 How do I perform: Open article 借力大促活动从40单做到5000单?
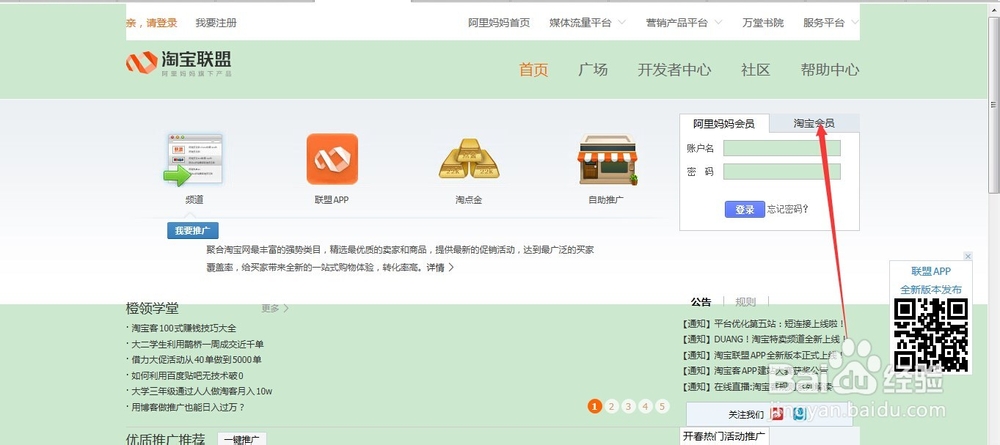click(x=194, y=360)
